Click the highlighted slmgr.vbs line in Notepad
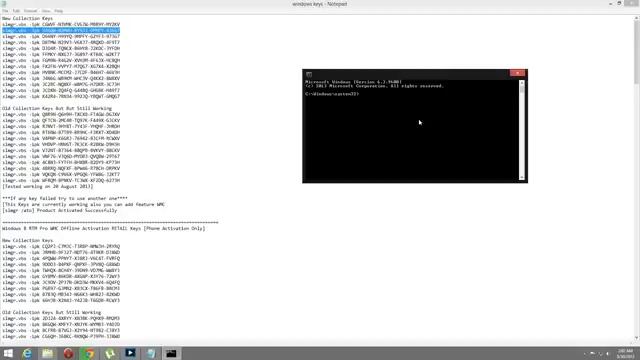The image size is (640, 360). click(61, 30)
